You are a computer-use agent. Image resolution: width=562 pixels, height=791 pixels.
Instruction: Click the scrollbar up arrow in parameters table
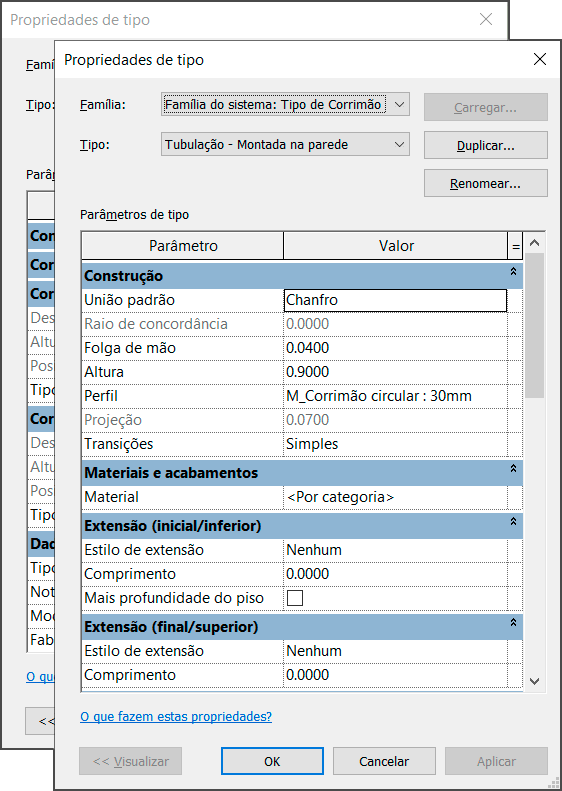click(x=534, y=243)
